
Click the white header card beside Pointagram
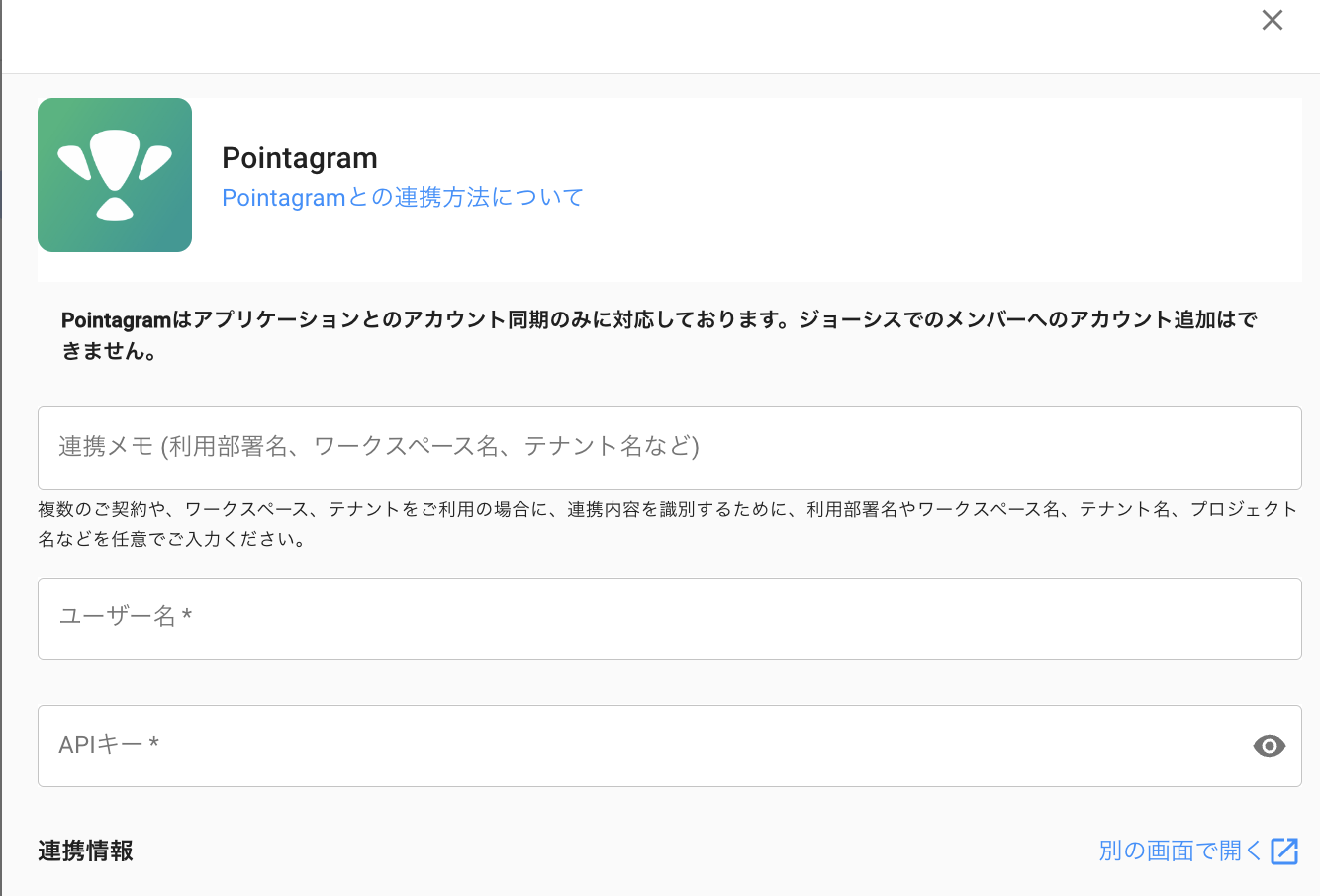[940, 188]
